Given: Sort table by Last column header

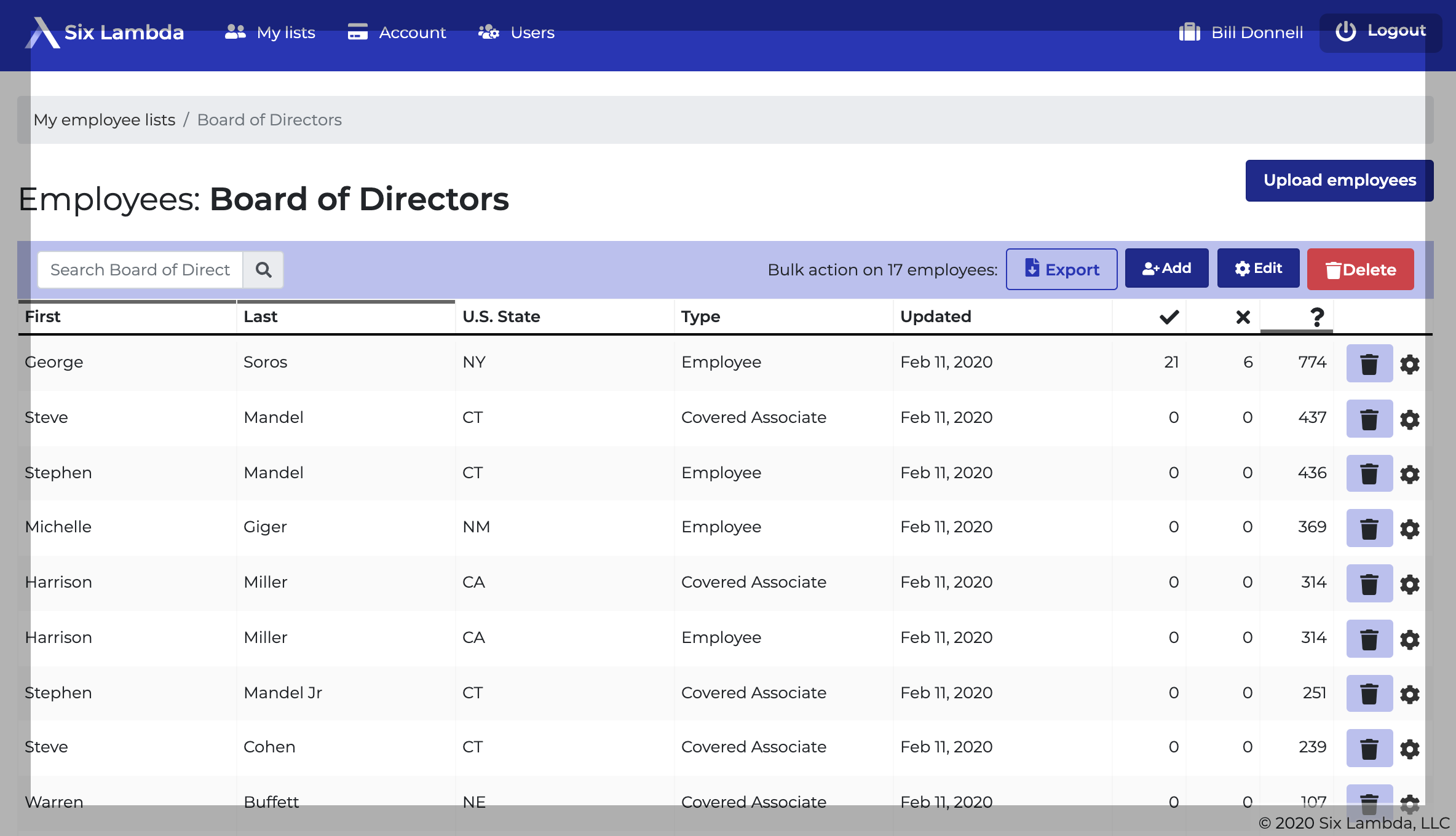Looking at the screenshot, I should tap(261, 317).
